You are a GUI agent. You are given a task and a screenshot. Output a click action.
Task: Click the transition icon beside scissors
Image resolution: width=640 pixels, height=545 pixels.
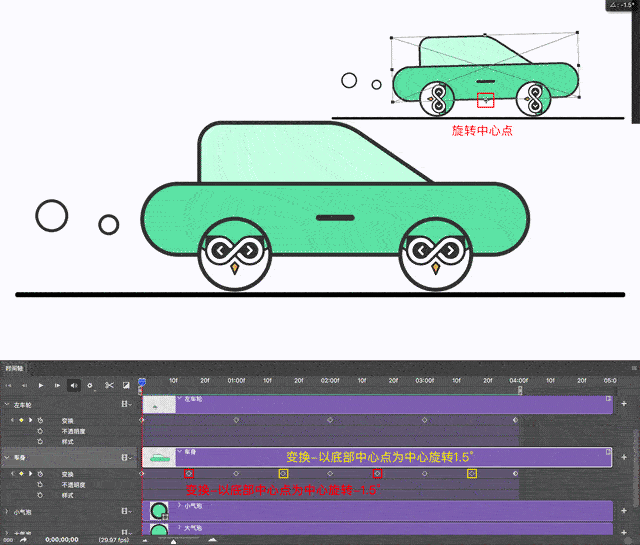click(x=126, y=385)
